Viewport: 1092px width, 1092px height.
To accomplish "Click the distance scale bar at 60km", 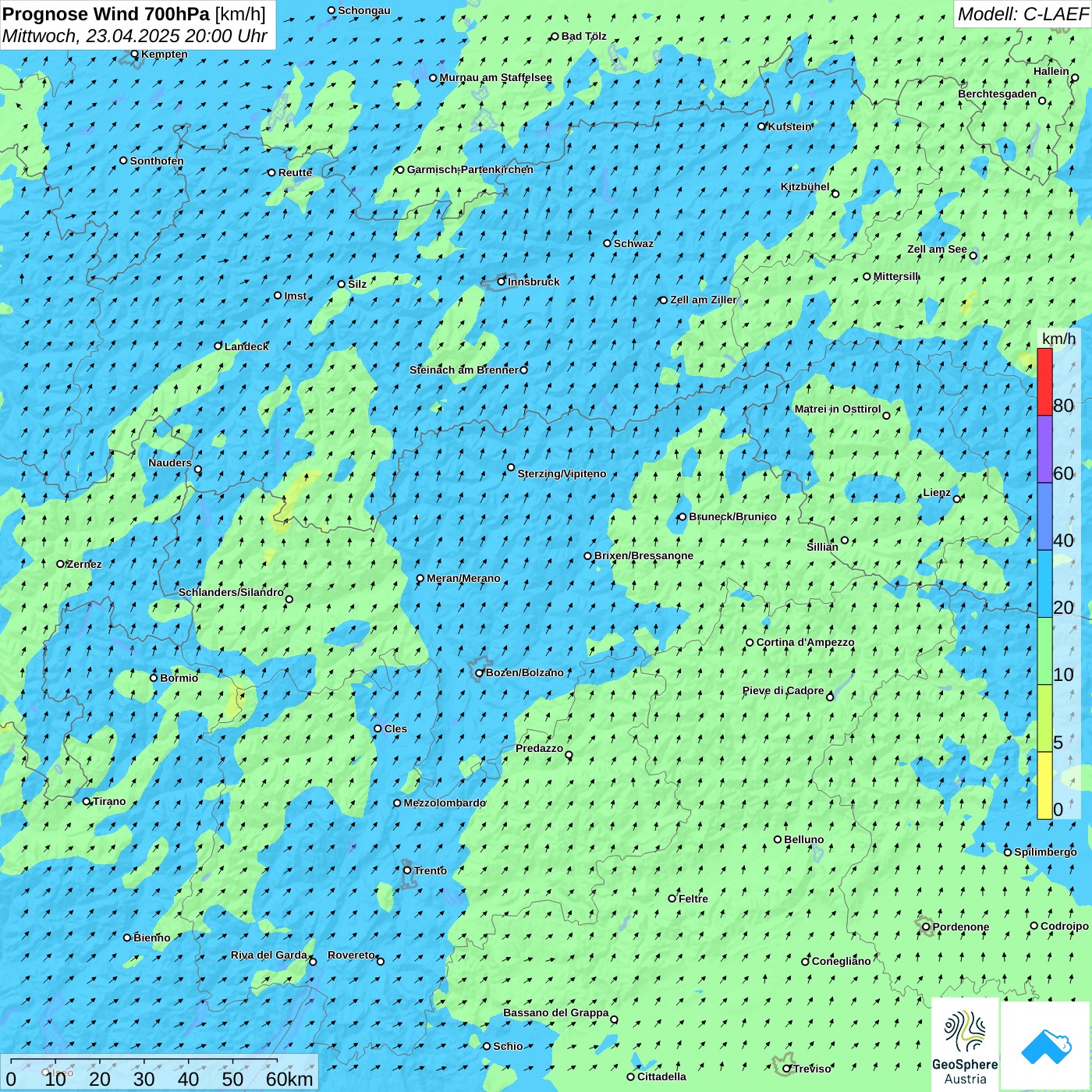I will tap(289, 1079).
